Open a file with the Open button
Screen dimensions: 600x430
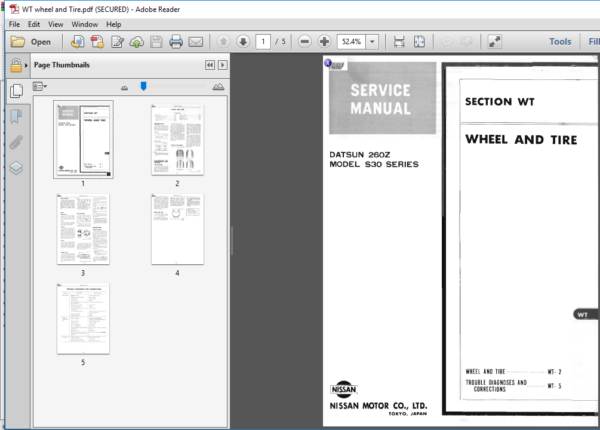tap(31, 42)
